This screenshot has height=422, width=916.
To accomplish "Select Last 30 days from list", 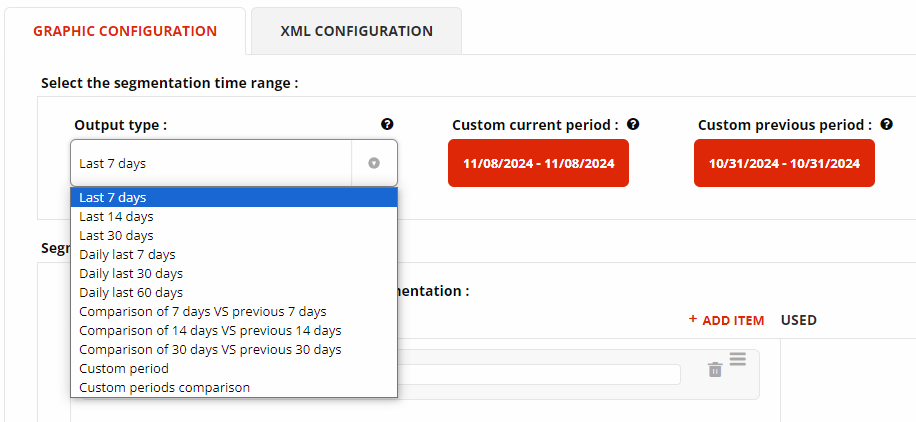I will pos(117,235).
